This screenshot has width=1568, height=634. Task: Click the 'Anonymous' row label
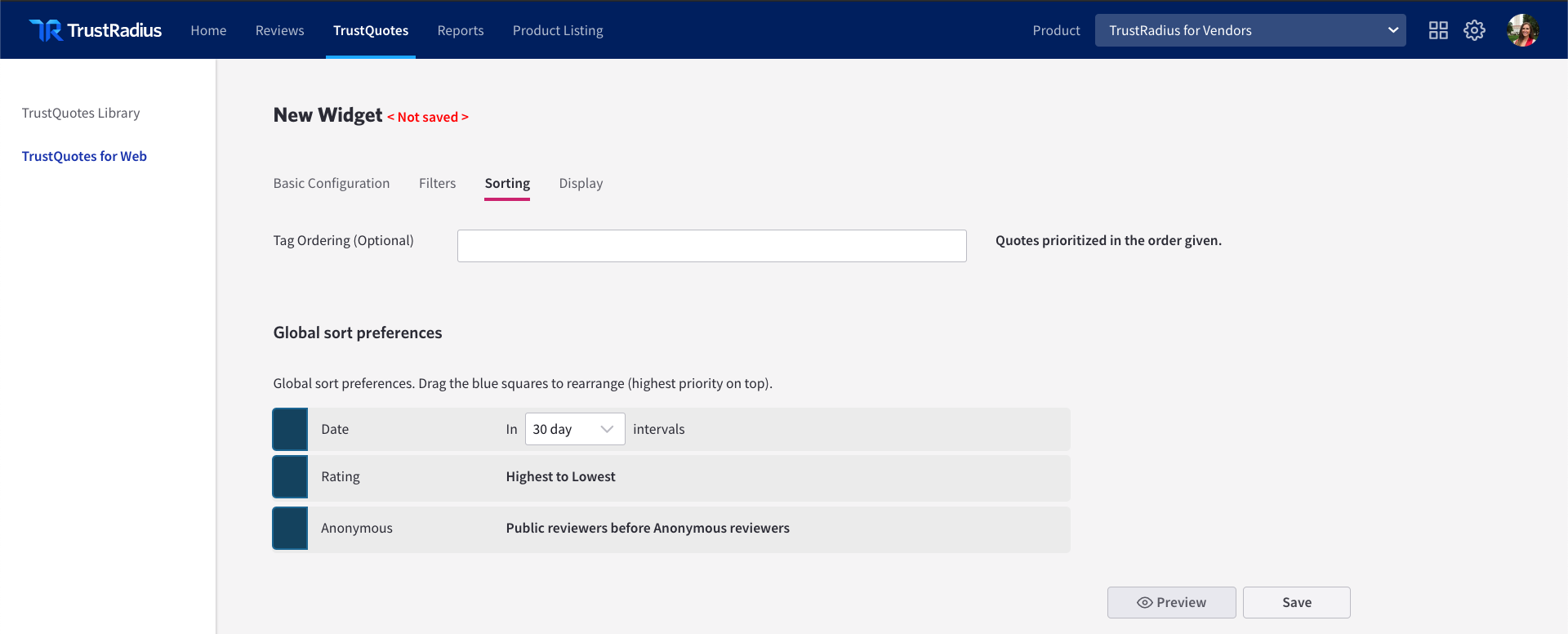(x=357, y=528)
